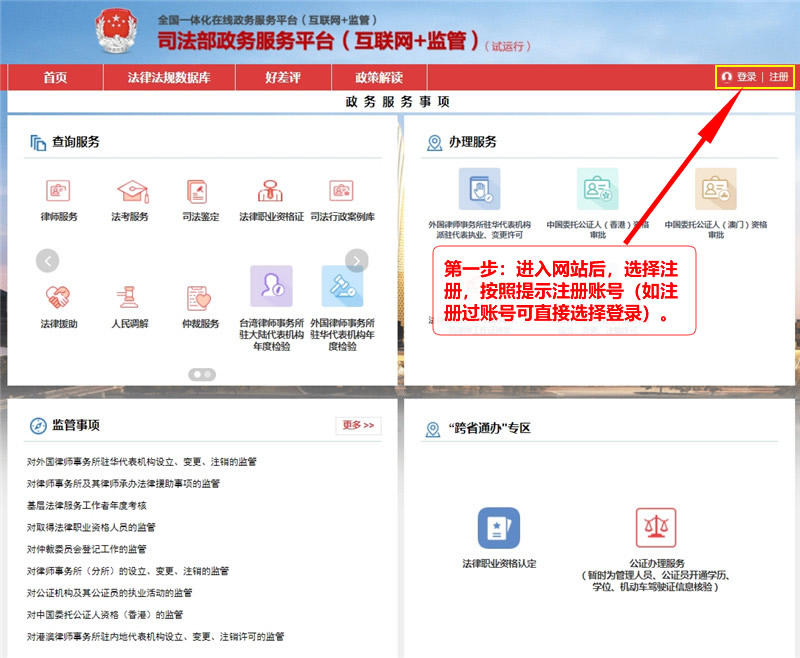Open 基层法律服务工作者年度考核 link

87,505
